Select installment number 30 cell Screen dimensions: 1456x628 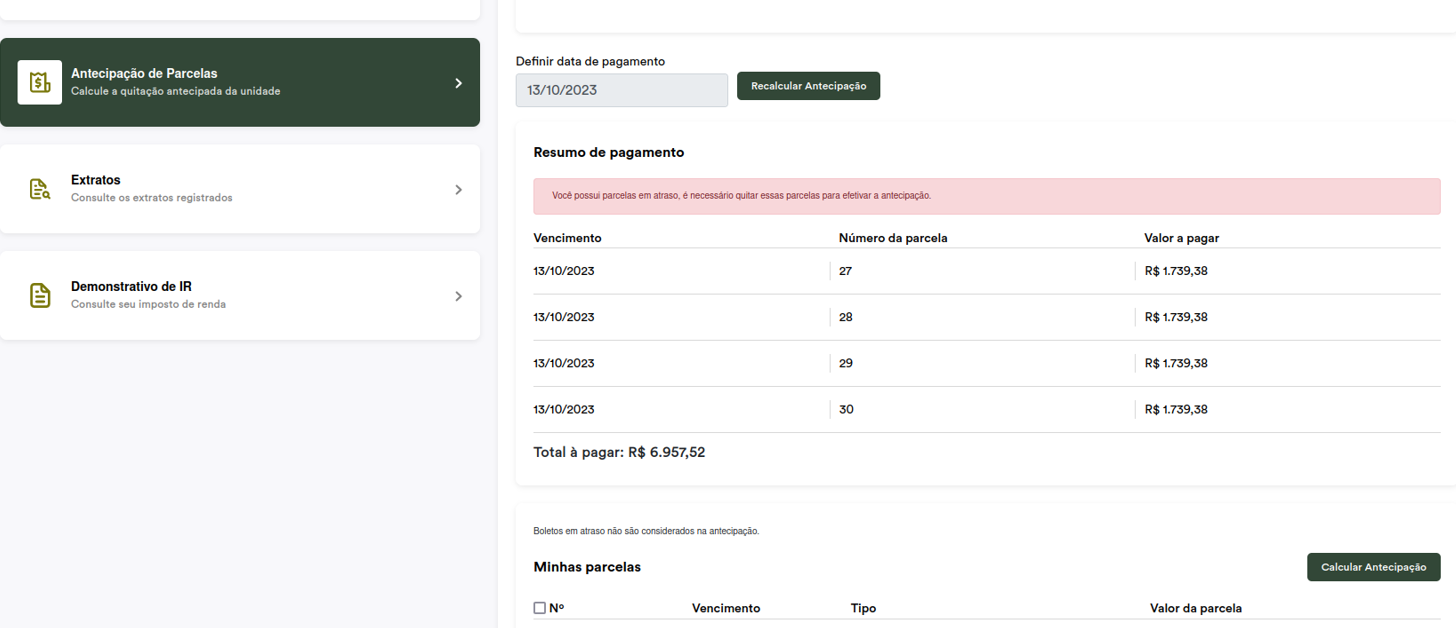[846, 409]
